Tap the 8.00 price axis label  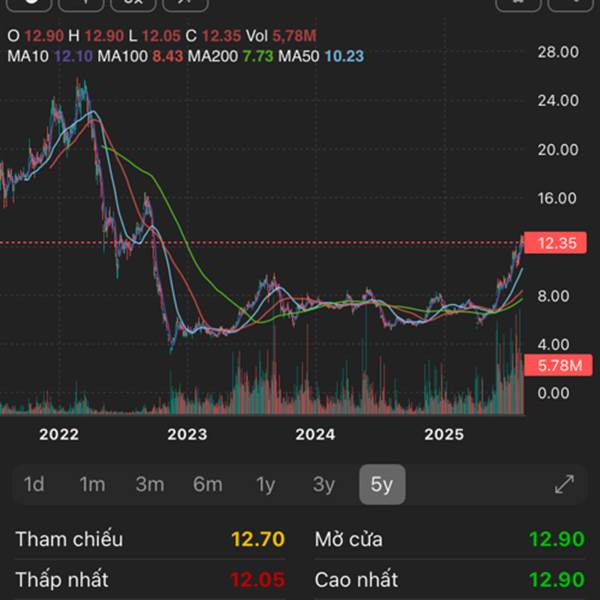[553, 296]
